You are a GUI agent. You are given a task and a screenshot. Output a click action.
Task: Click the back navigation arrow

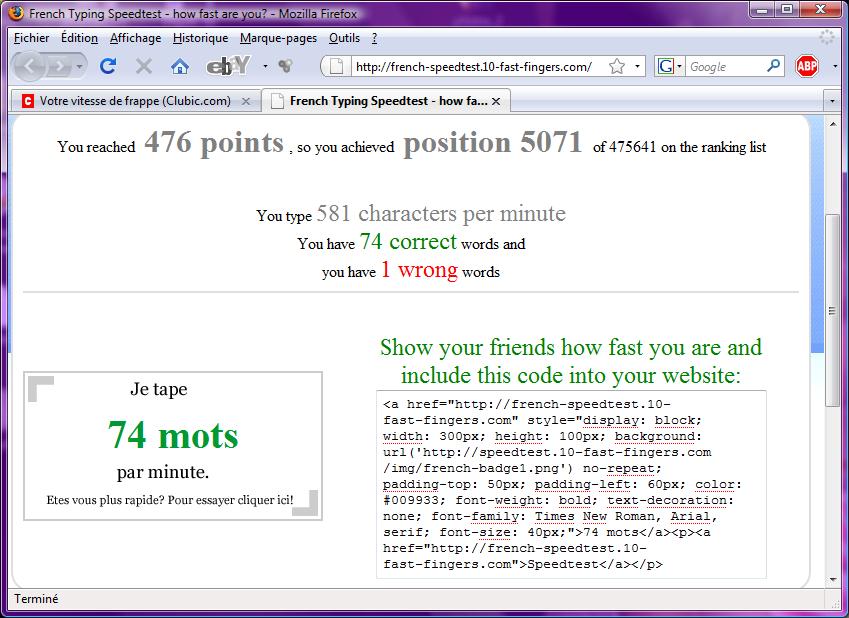pyautogui.click(x=31, y=67)
